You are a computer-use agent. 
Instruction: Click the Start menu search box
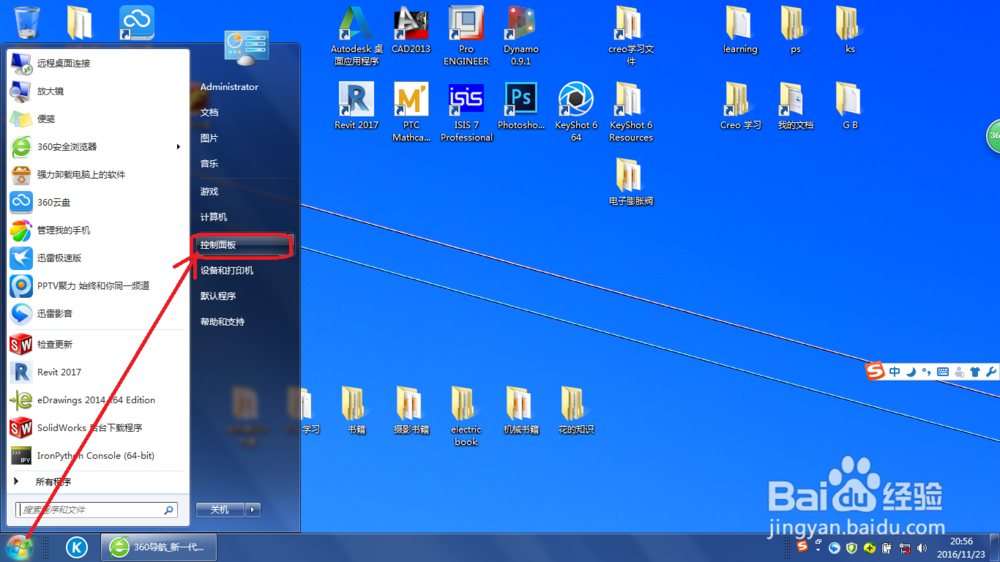[96, 510]
